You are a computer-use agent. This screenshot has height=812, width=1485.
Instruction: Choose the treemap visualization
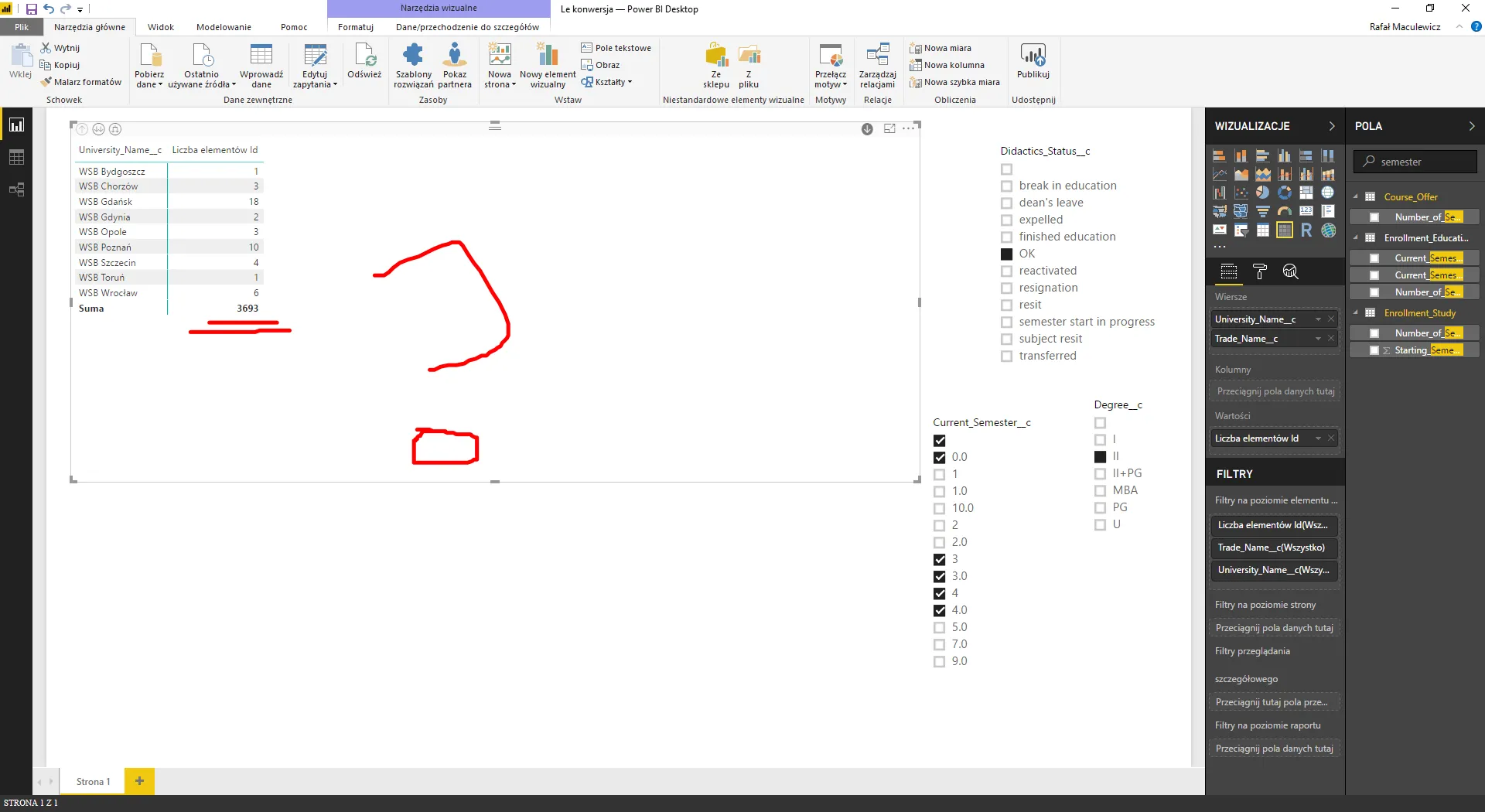[1306, 193]
